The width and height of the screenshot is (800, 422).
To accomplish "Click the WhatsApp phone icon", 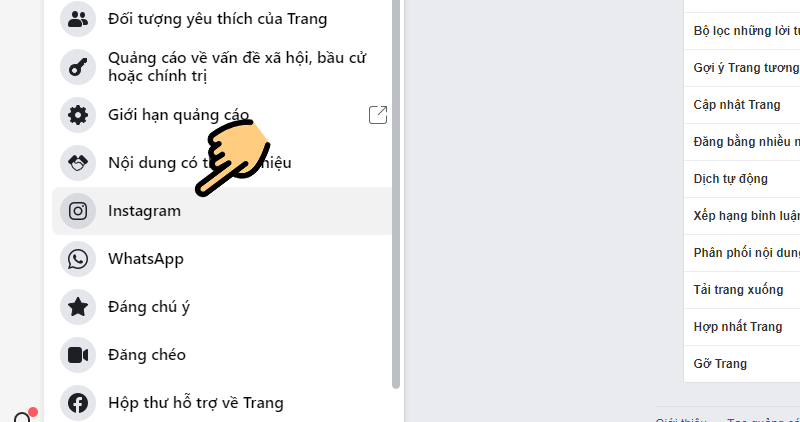I will tap(78, 259).
